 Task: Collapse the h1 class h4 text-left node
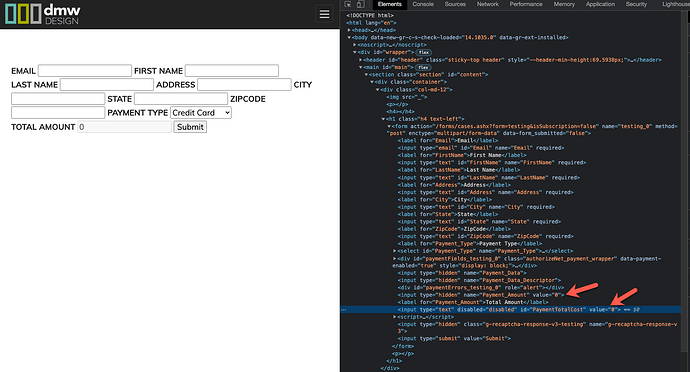click(x=383, y=119)
